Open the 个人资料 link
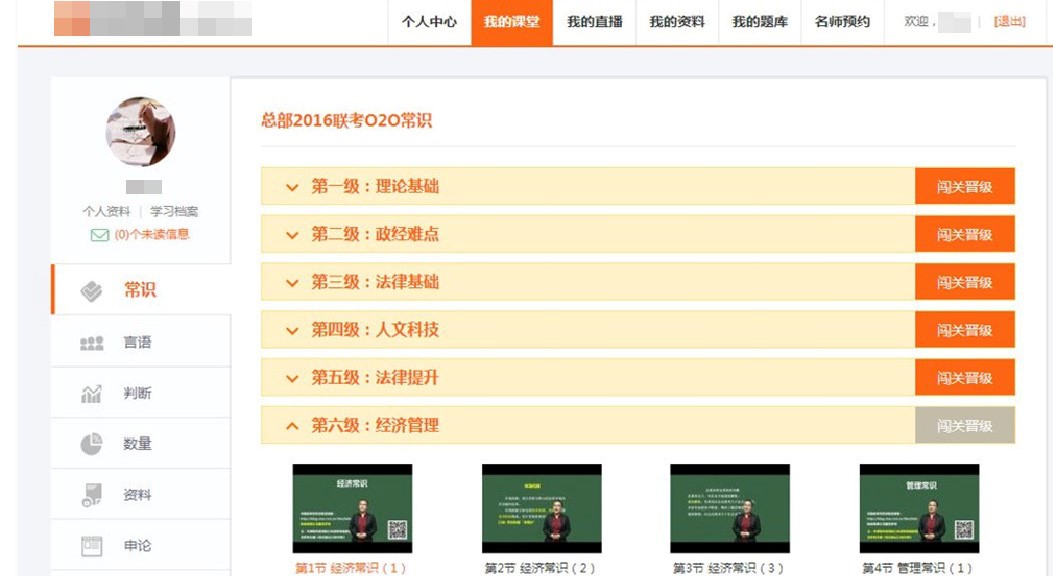The height and width of the screenshot is (576, 1053). pyautogui.click(x=106, y=211)
